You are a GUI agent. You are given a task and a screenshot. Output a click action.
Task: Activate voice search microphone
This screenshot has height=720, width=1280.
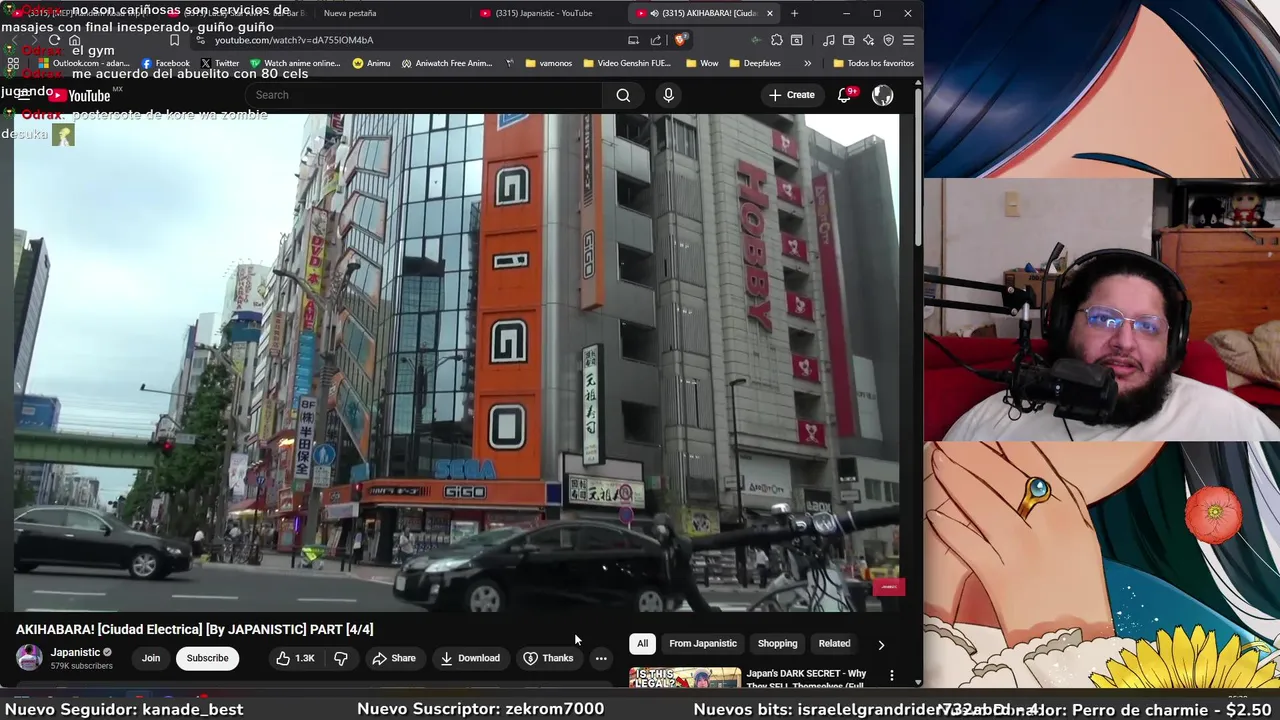click(x=668, y=95)
